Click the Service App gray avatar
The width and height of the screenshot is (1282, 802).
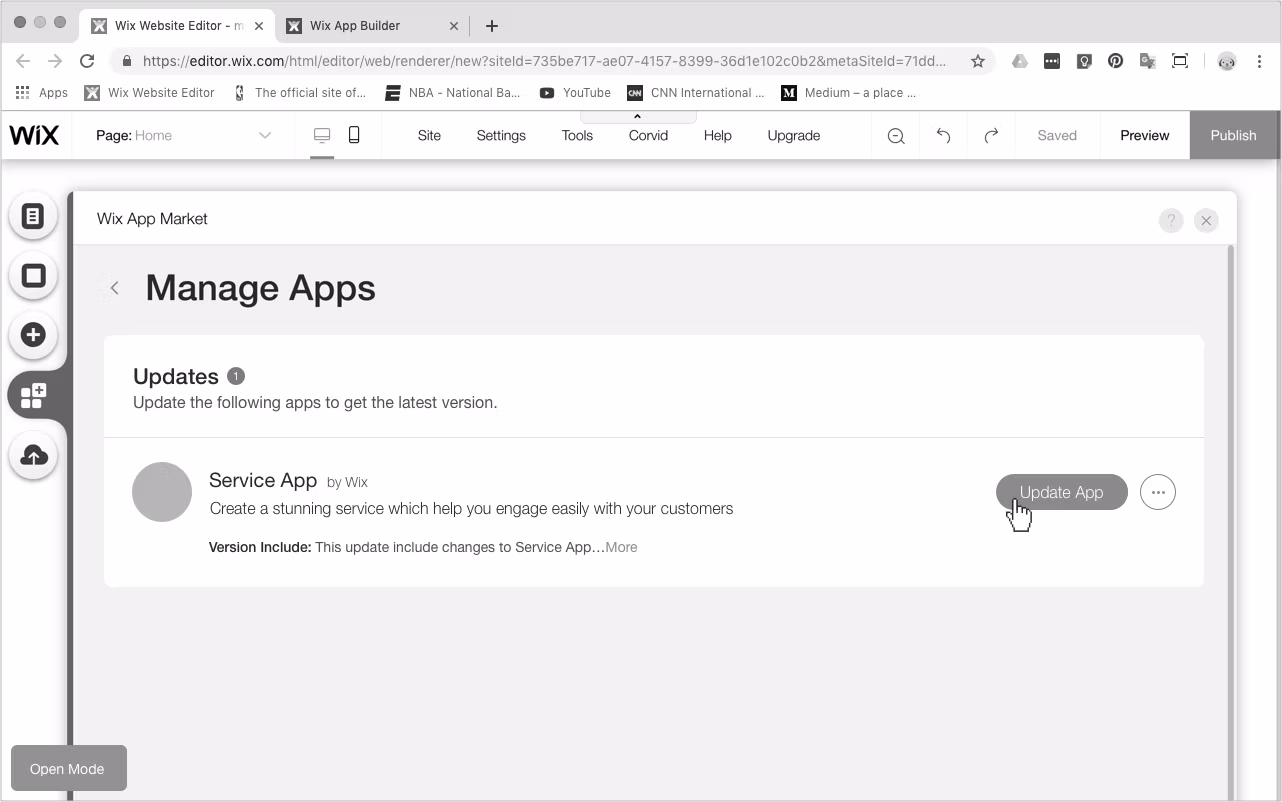click(162, 492)
